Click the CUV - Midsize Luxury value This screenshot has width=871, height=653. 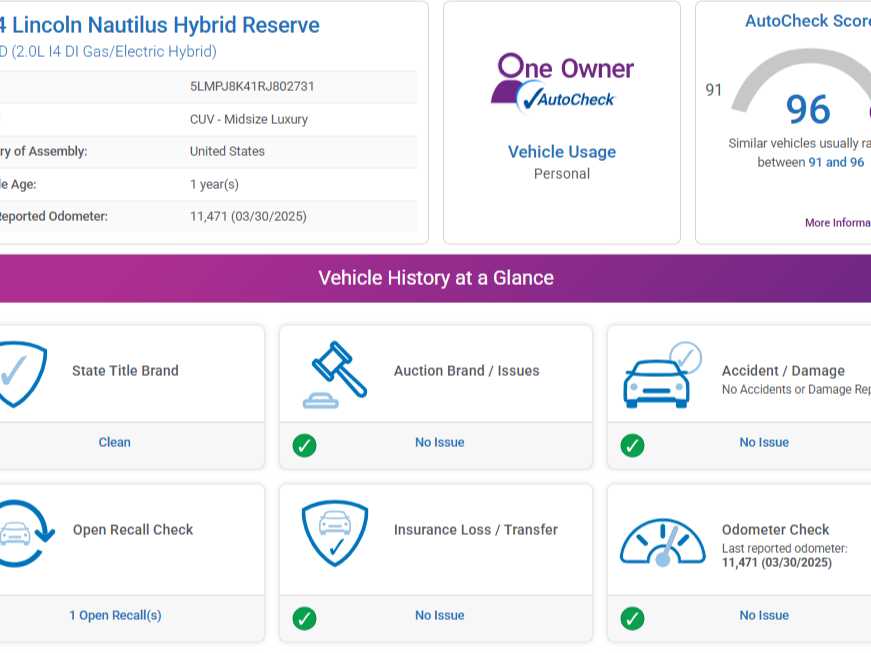coord(249,119)
